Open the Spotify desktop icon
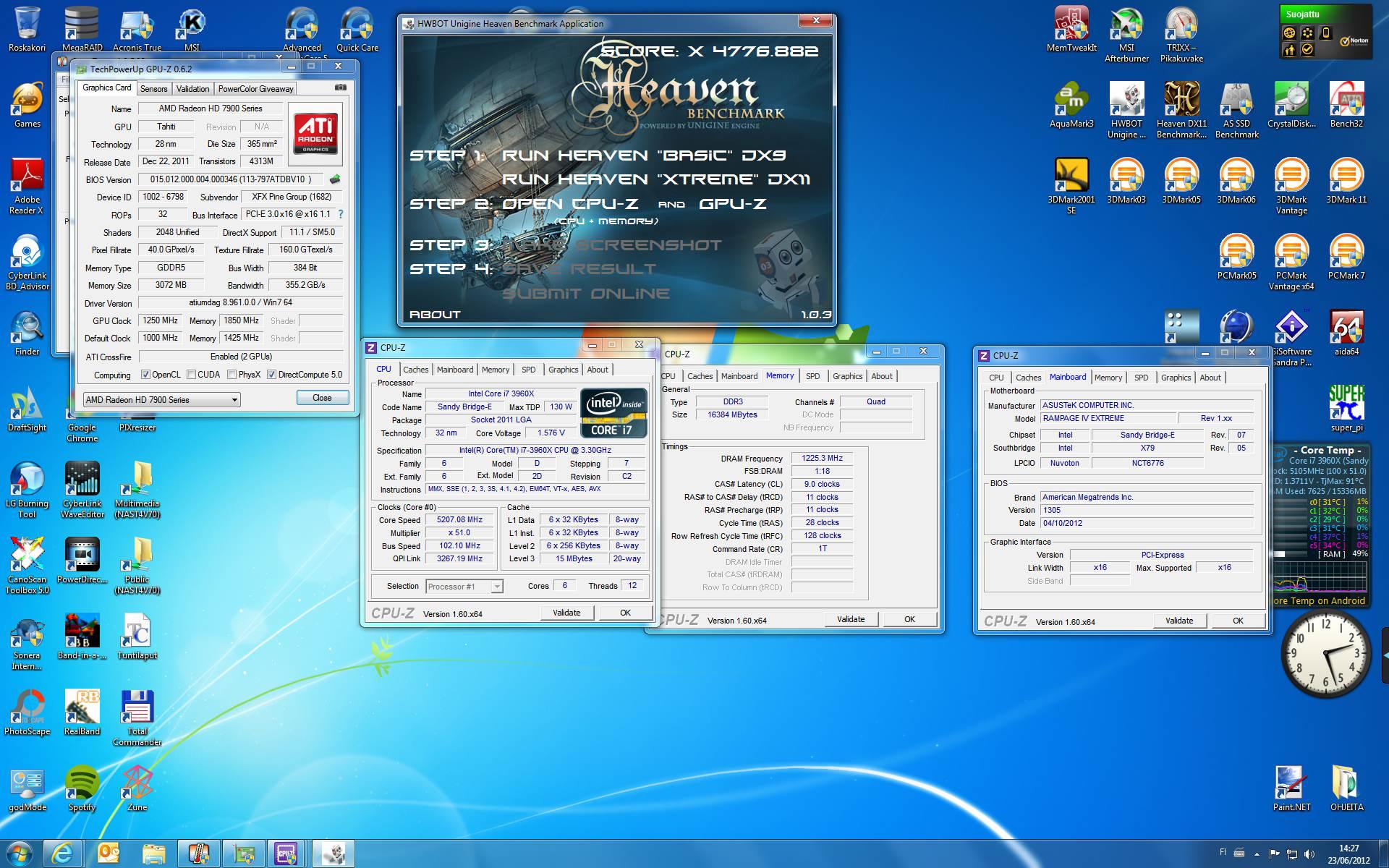 click(x=82, y=789)
